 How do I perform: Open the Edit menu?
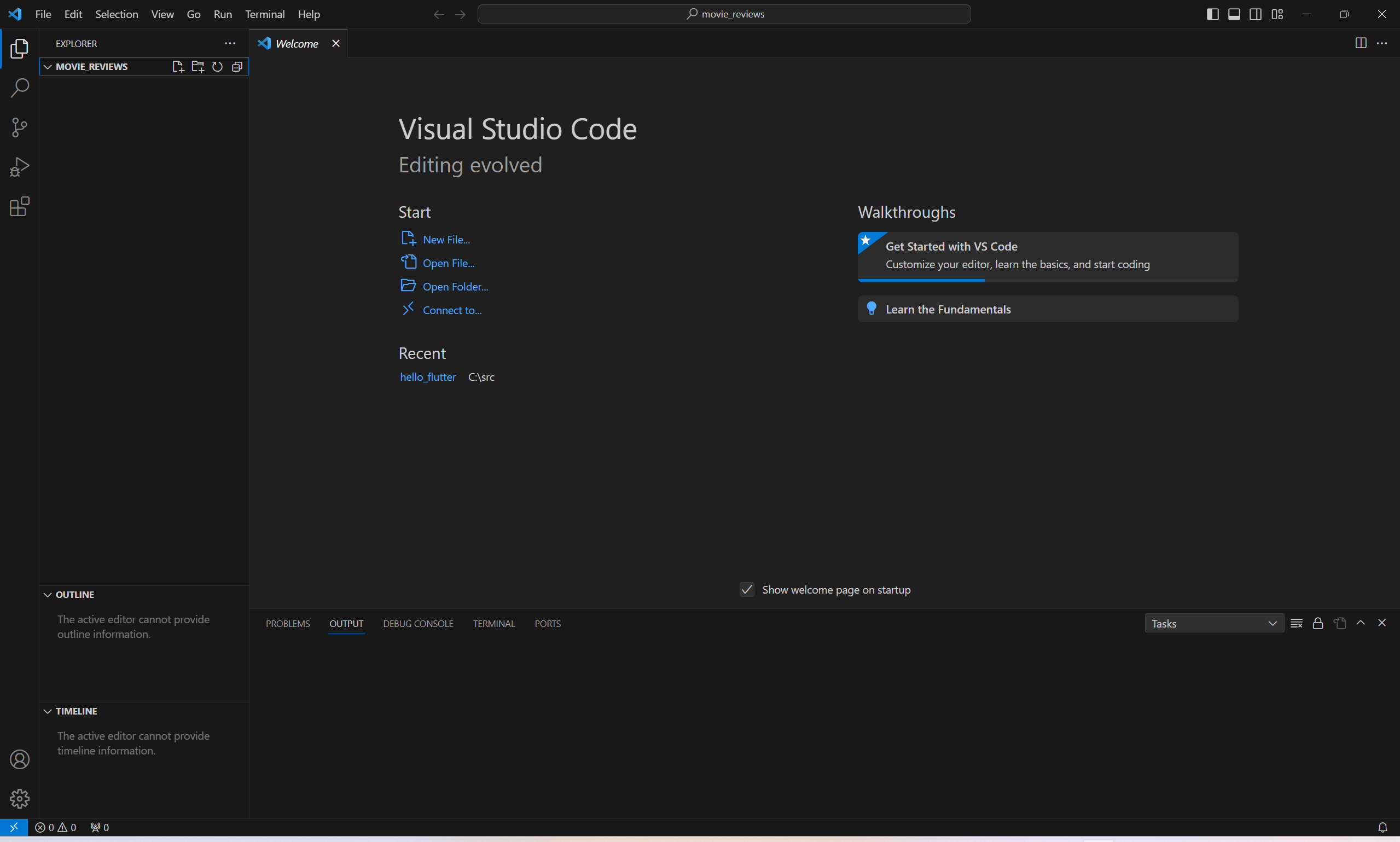pos(73,14)
